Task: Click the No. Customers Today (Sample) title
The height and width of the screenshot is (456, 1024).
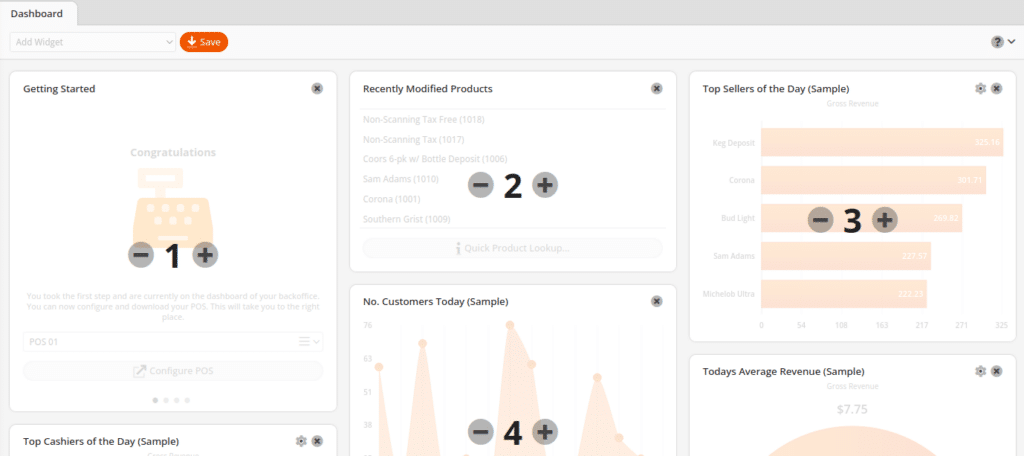Action: pos(436,301)
